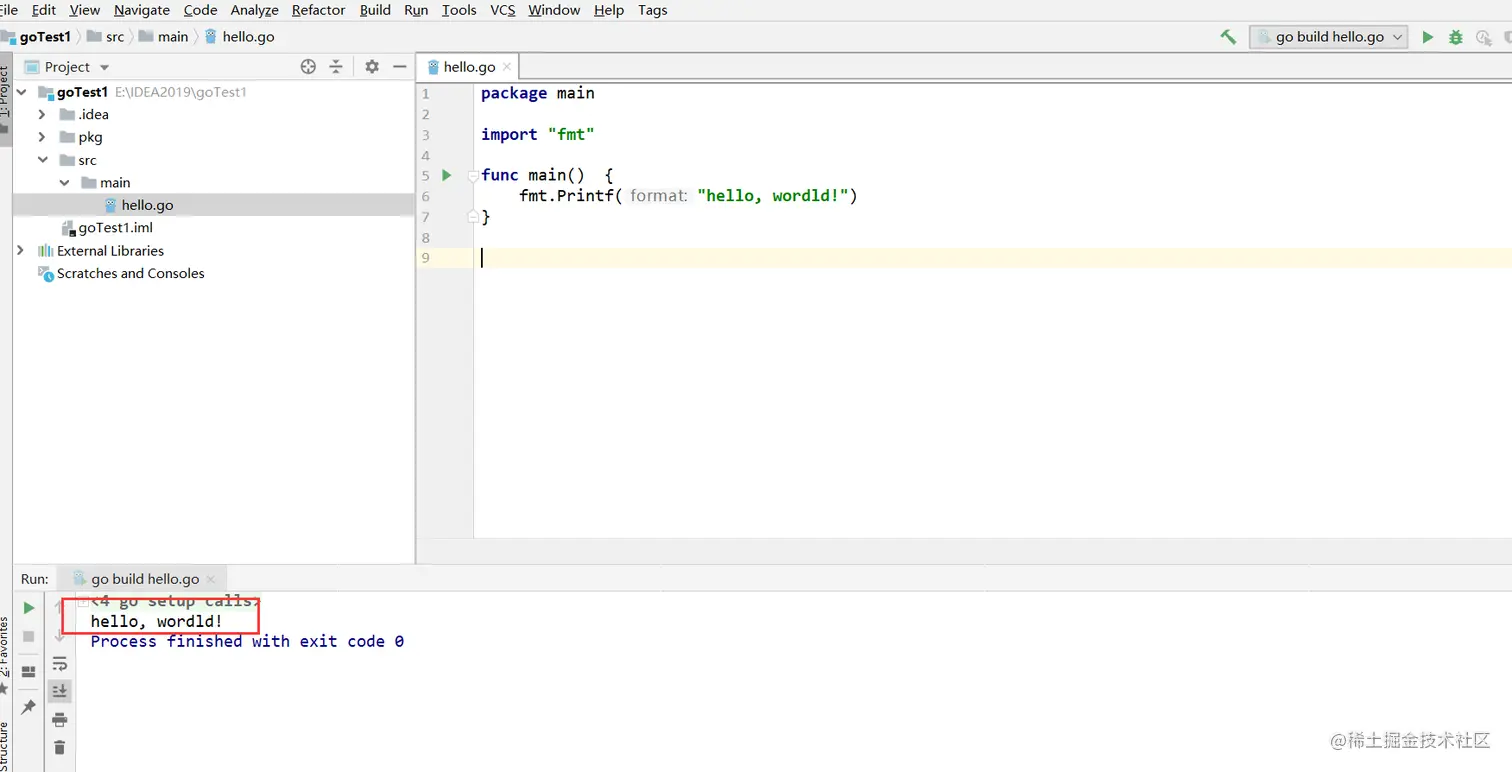This screenshot has width=1512, height=772.
Task: Clear console output with the trash icon
Action: (x=59, y=747)
